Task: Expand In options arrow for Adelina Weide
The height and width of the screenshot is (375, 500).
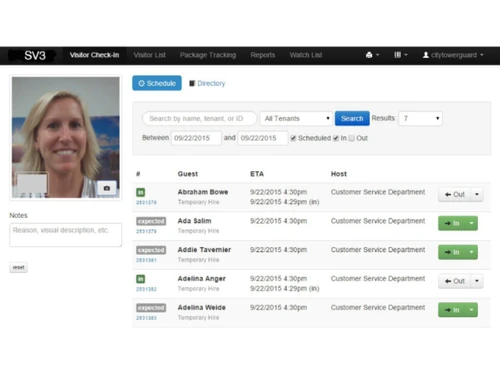Action: point(471,310)
